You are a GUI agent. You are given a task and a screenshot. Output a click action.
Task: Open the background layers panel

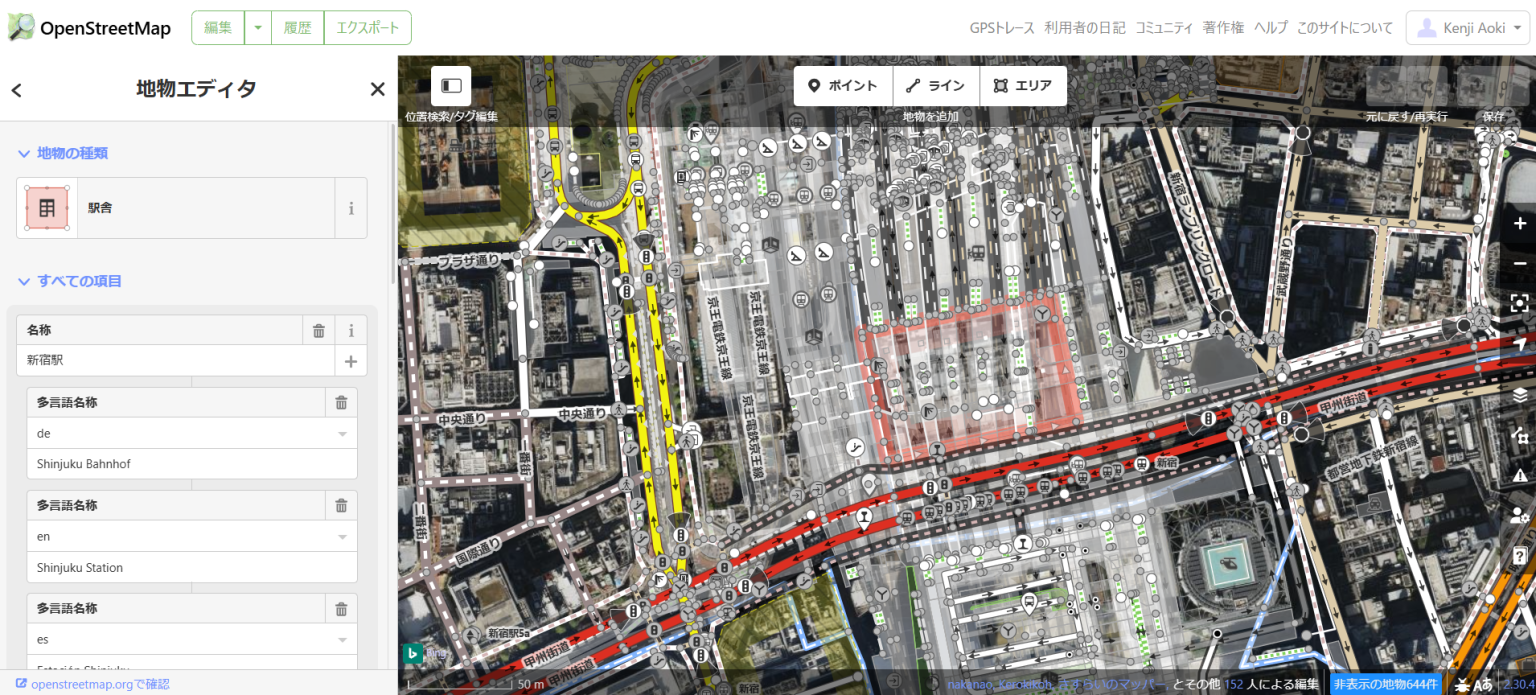[1519, 394]
